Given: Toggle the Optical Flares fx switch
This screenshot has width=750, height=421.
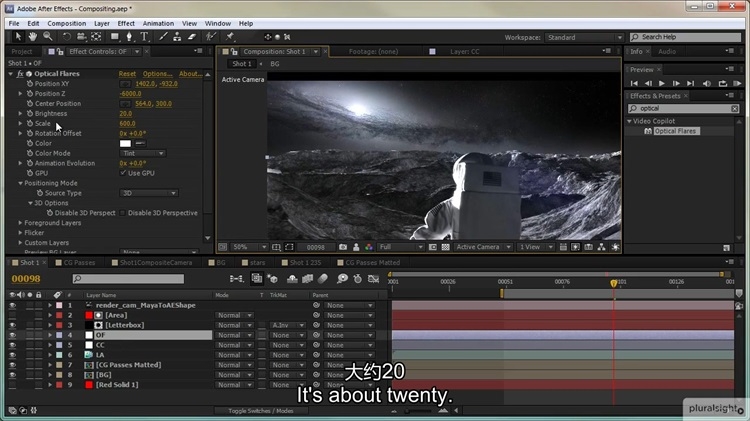Looking at the screenshot, I should (x=20, y=74).
